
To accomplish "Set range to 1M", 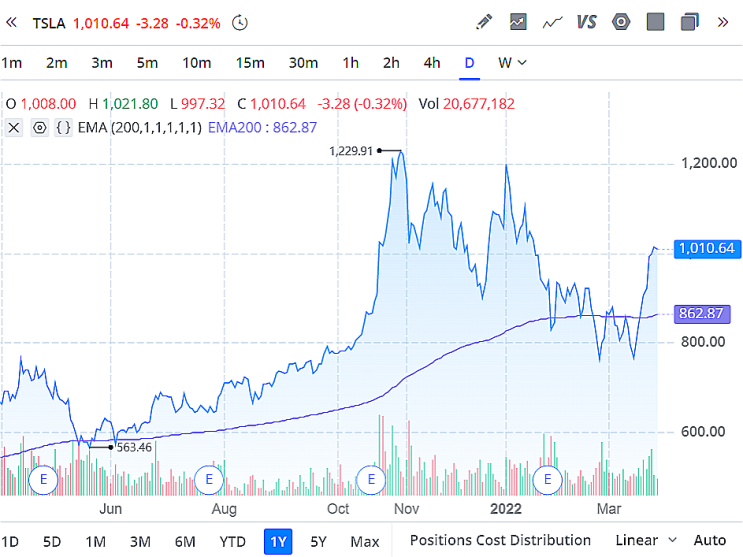I will (x=96, y=541).
